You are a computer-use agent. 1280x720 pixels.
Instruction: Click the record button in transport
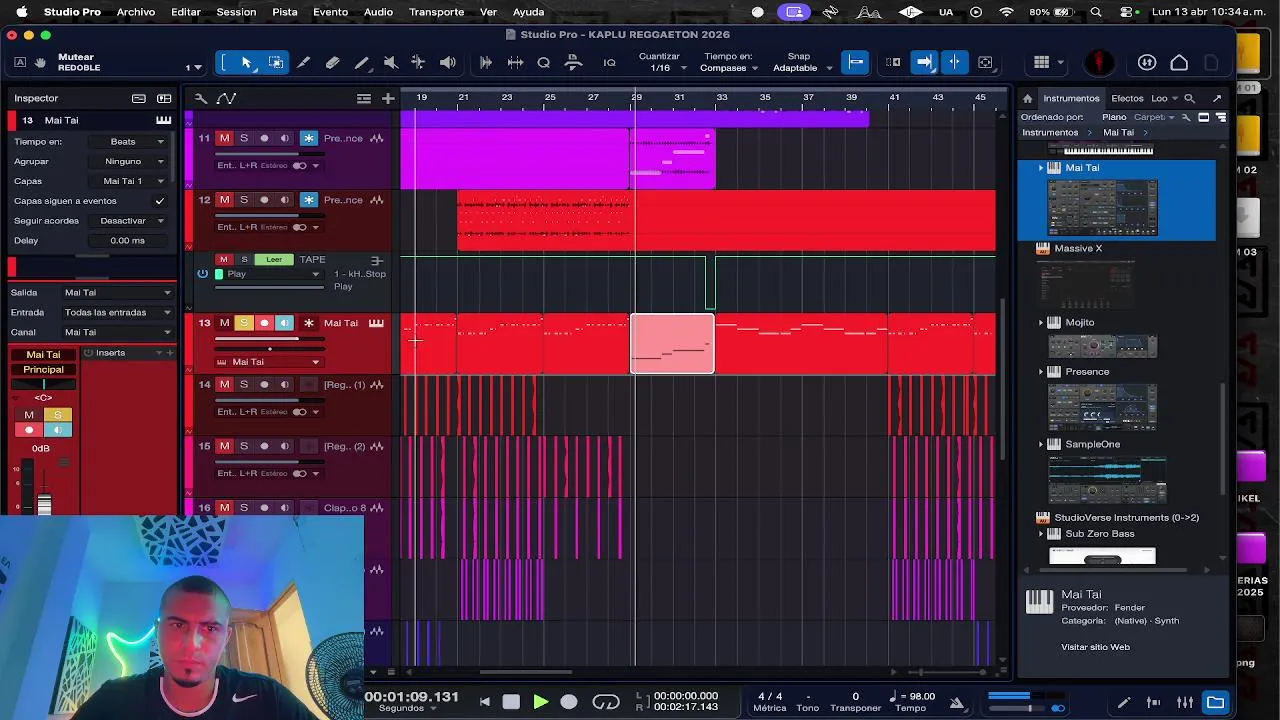point(569,702)
